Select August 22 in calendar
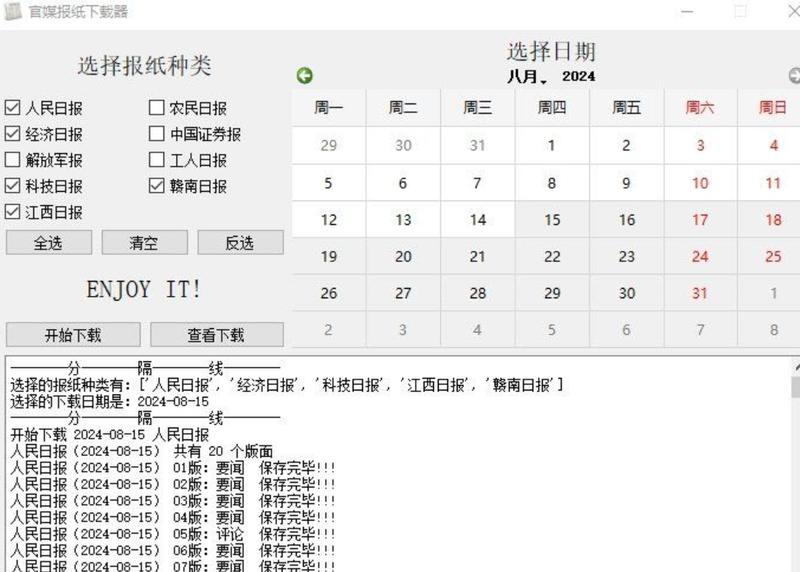 [x=552, y=256]
